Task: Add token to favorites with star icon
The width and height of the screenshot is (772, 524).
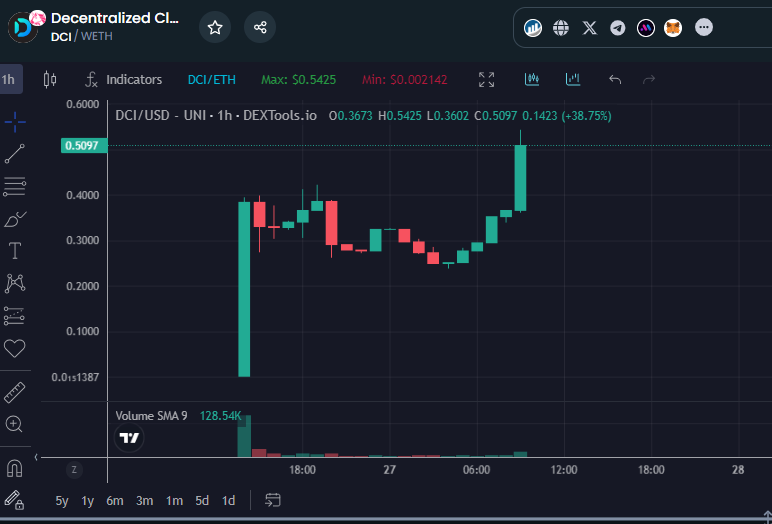Action: coord(215,27)
